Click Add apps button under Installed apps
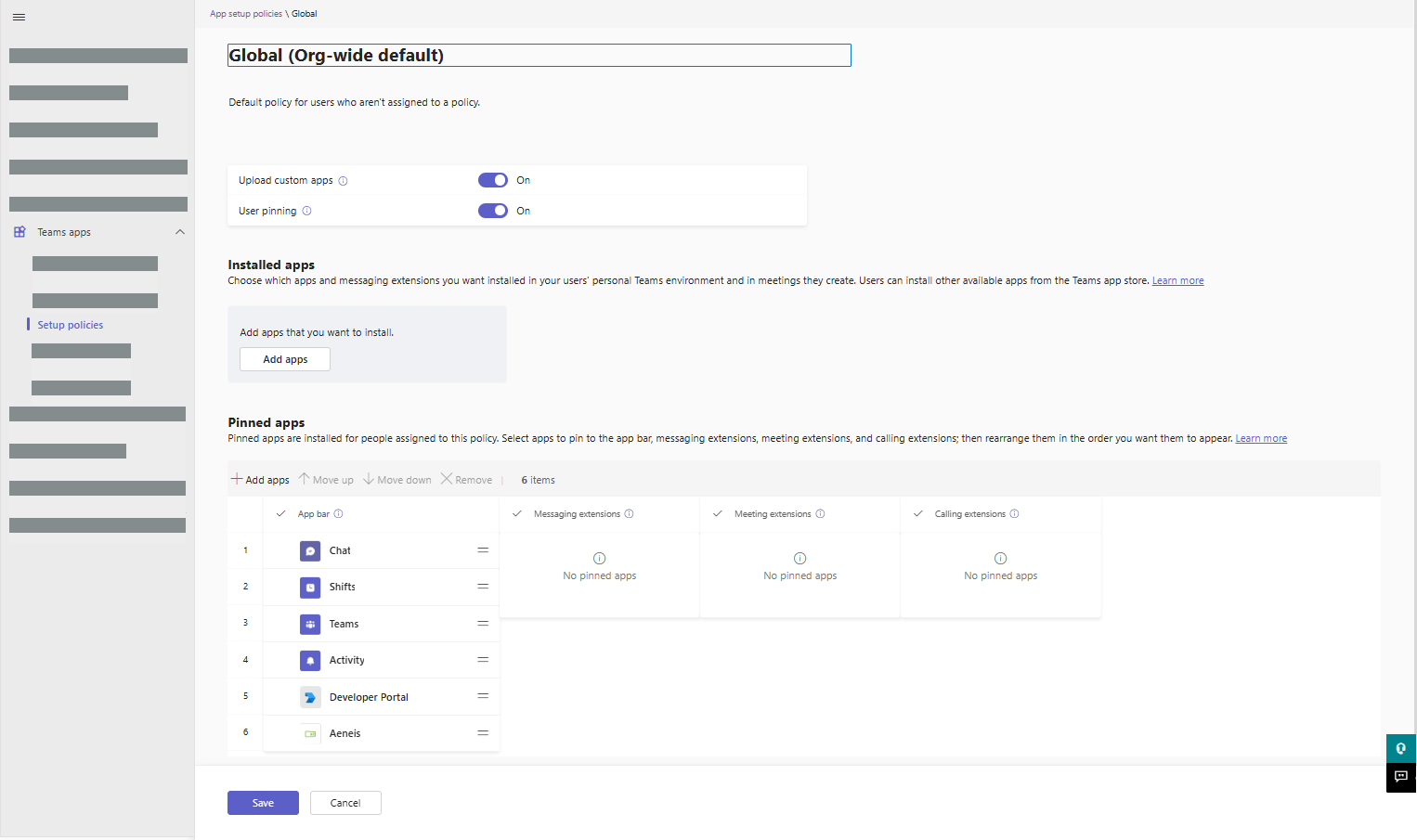Viewport: 1417px width, 840px height. coord(285,359)
